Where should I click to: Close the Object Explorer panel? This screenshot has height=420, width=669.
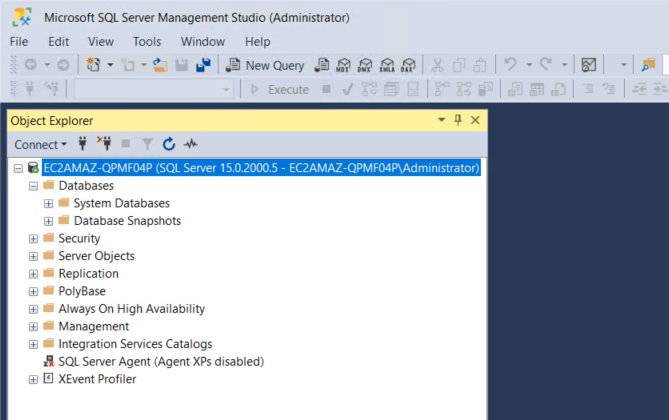(475, 120)
